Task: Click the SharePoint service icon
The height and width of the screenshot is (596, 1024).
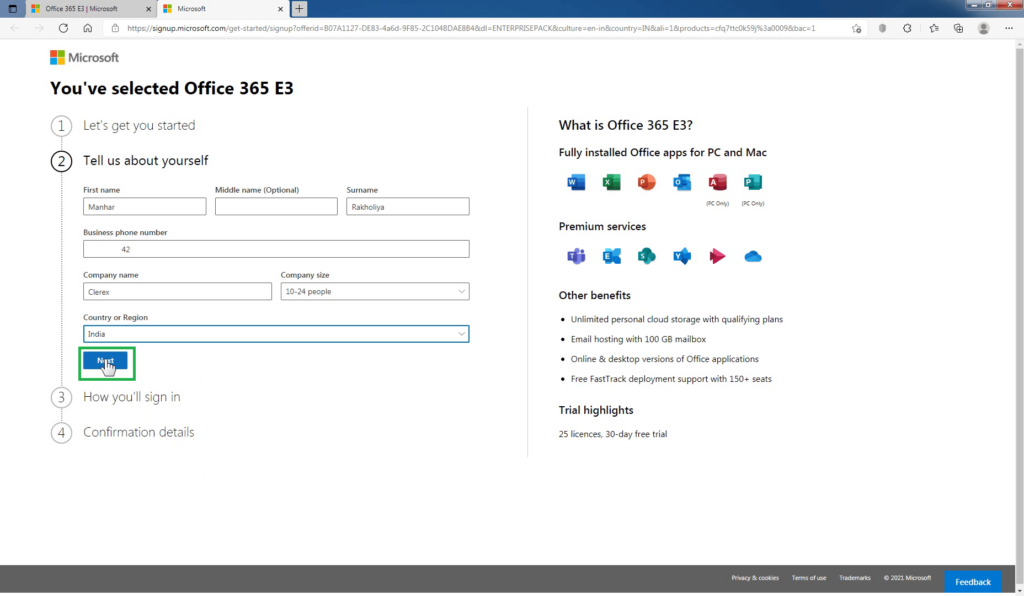Action: click(x=647, y=256)
